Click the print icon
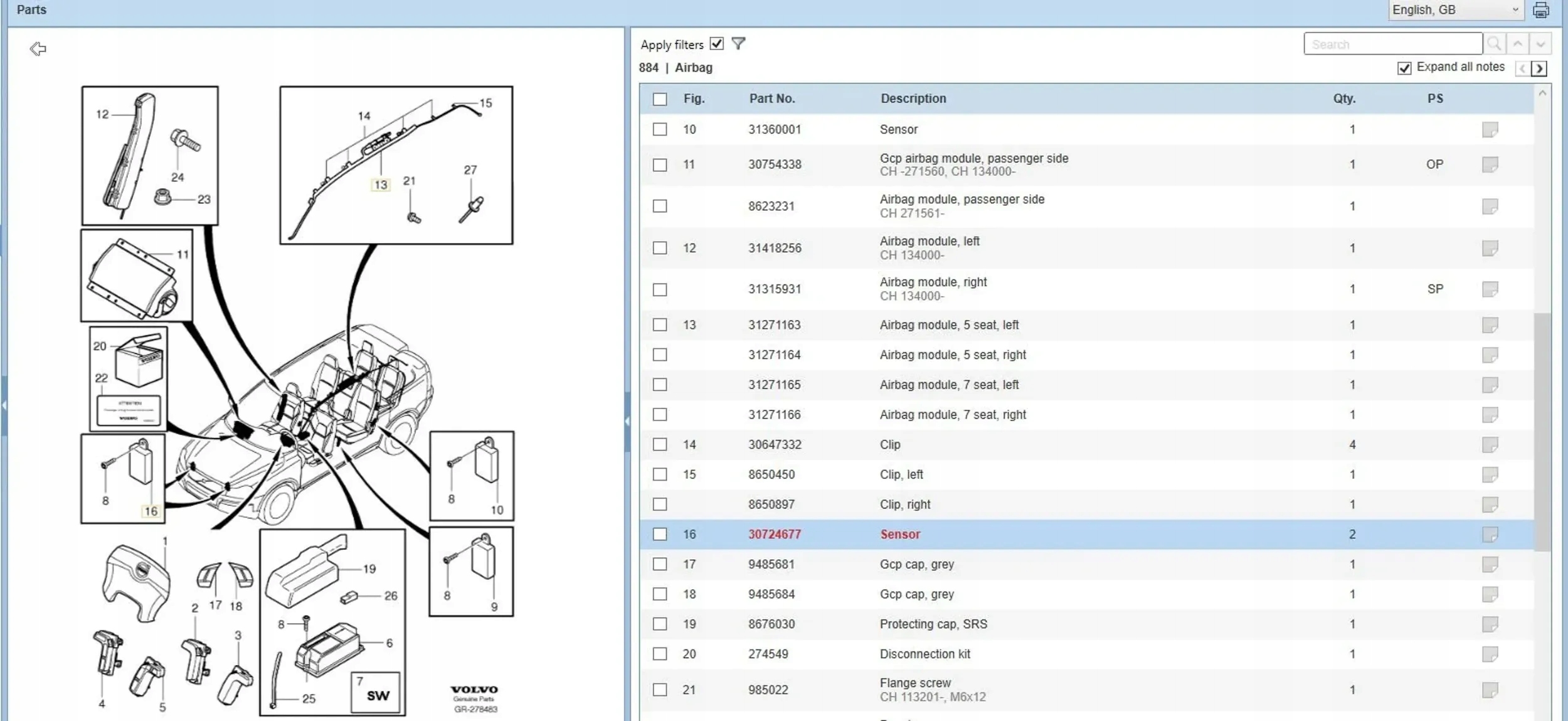Viewport: 1568px width, 721px height. coord(1541,10)
